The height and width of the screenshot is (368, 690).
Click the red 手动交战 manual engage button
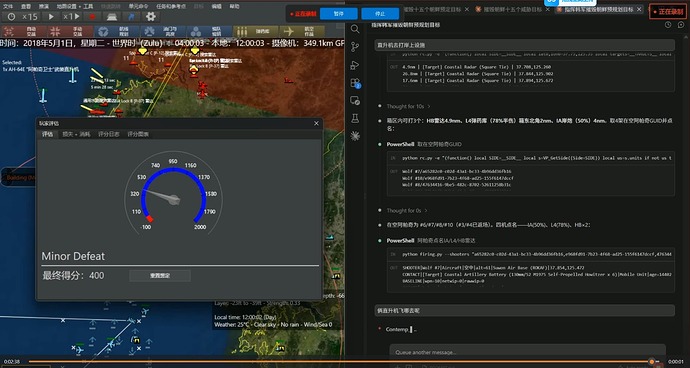click(70, 31)
